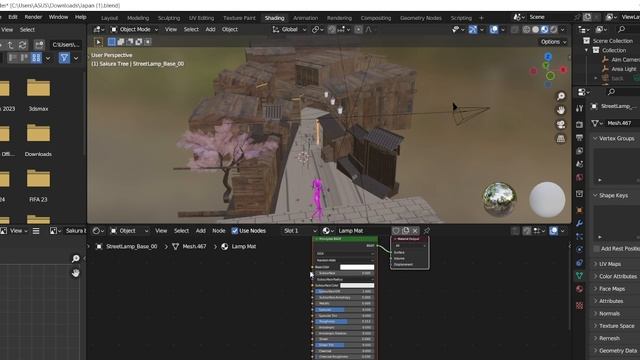Select material preview viewport shading
The width and height of the screenshot is (640, 360).
(544, 29)
